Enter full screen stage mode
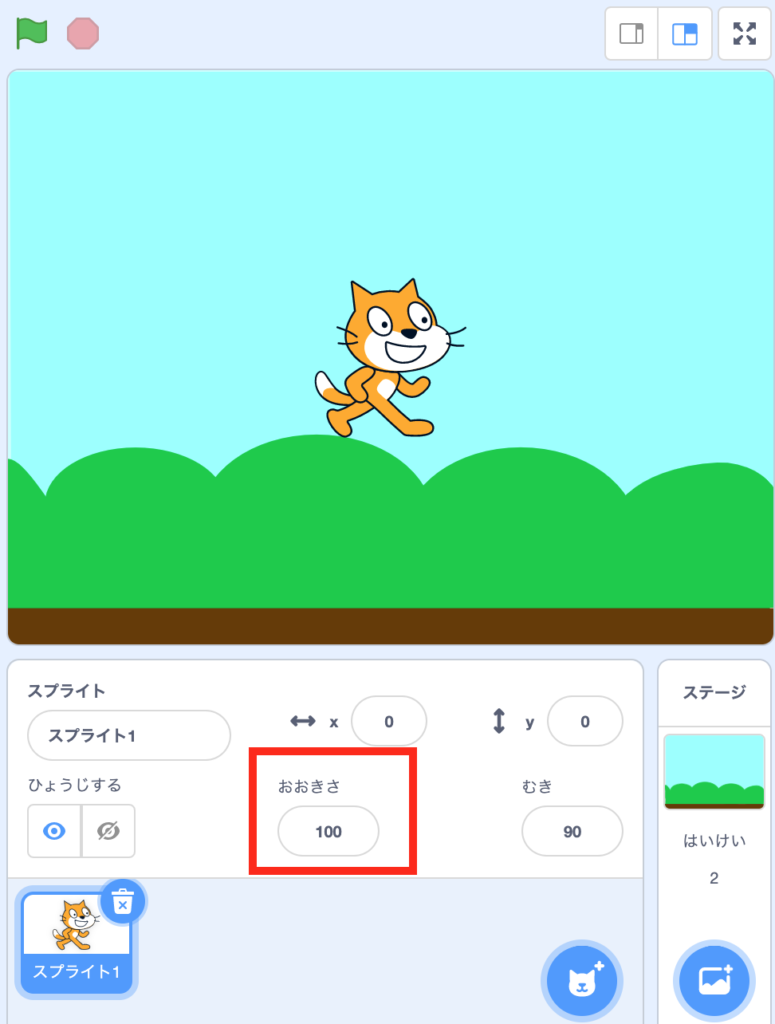The width and height of the screenshot is (775, 1024). tap(744, 33)
